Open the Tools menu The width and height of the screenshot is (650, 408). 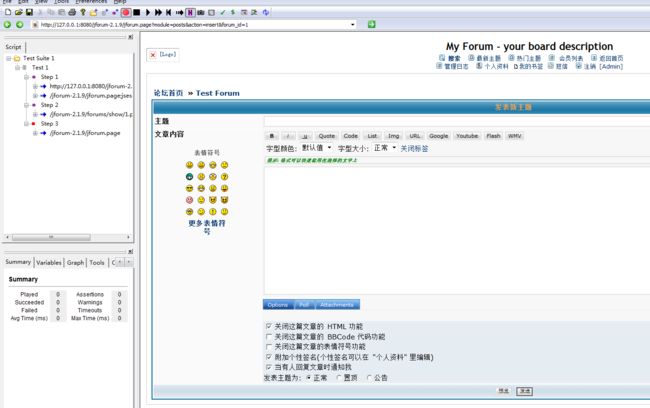tap(61, 2)
